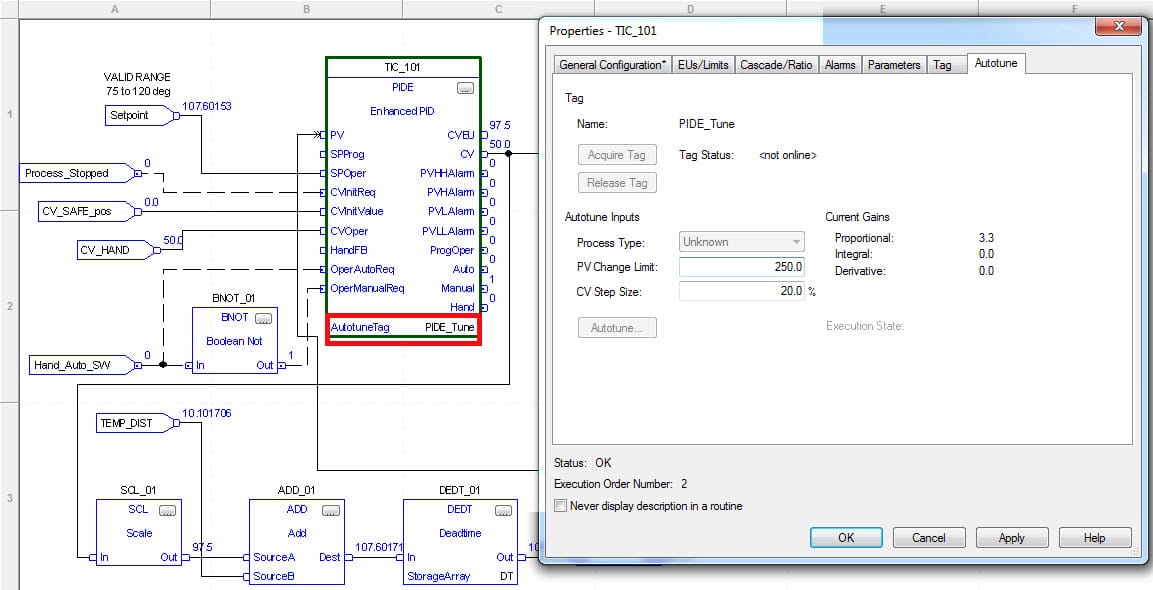Click the Cancel button
The width and height of the screenshot is (1153, 590).
pyautogui.click(x=929, y=538)
